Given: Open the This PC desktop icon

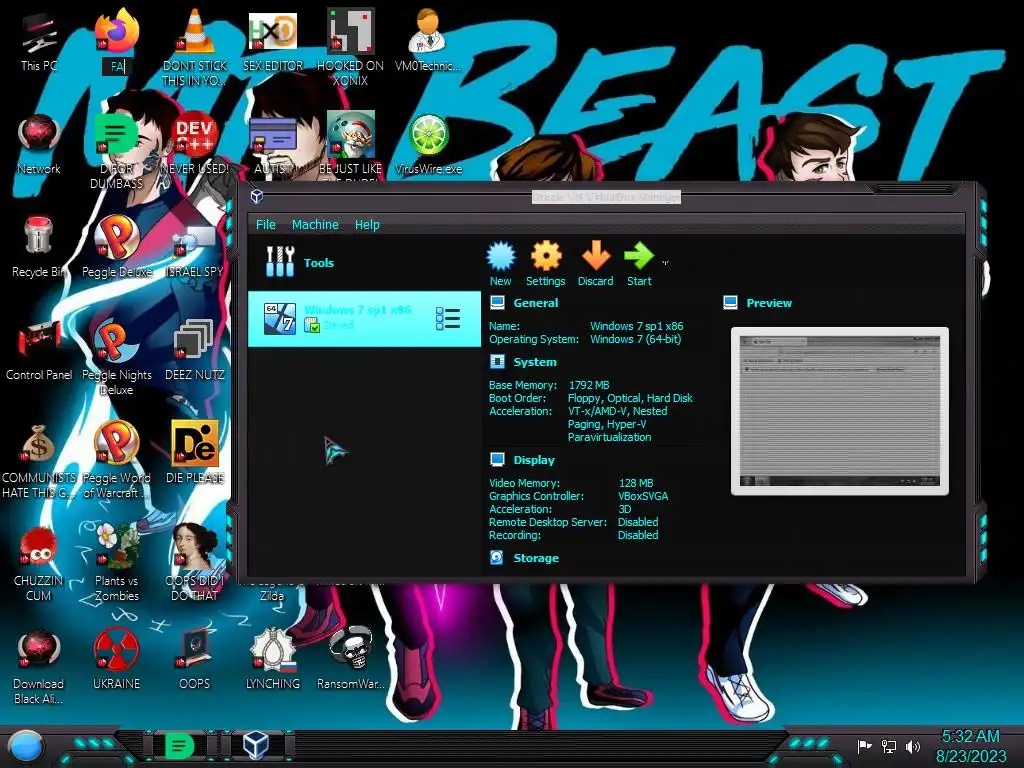Looking at the screenshot, I should click(x=39, y=40).
